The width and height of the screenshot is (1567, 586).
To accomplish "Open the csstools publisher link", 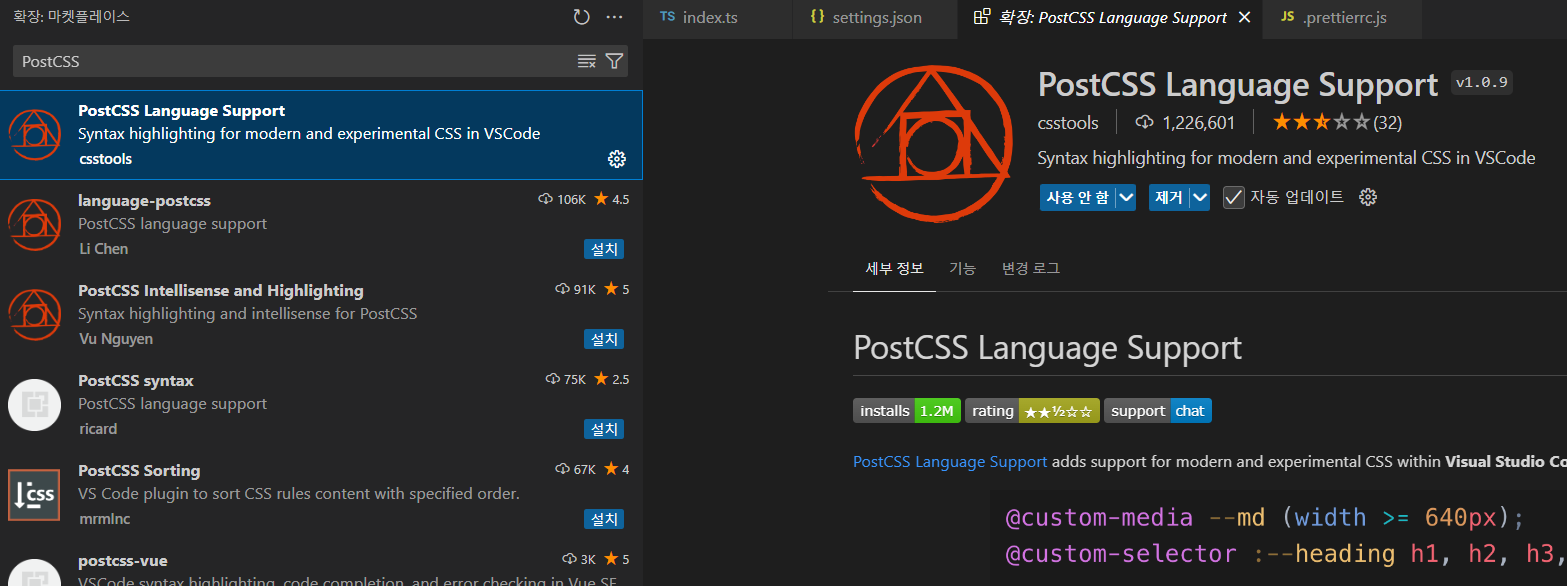I will (1068, 123).
